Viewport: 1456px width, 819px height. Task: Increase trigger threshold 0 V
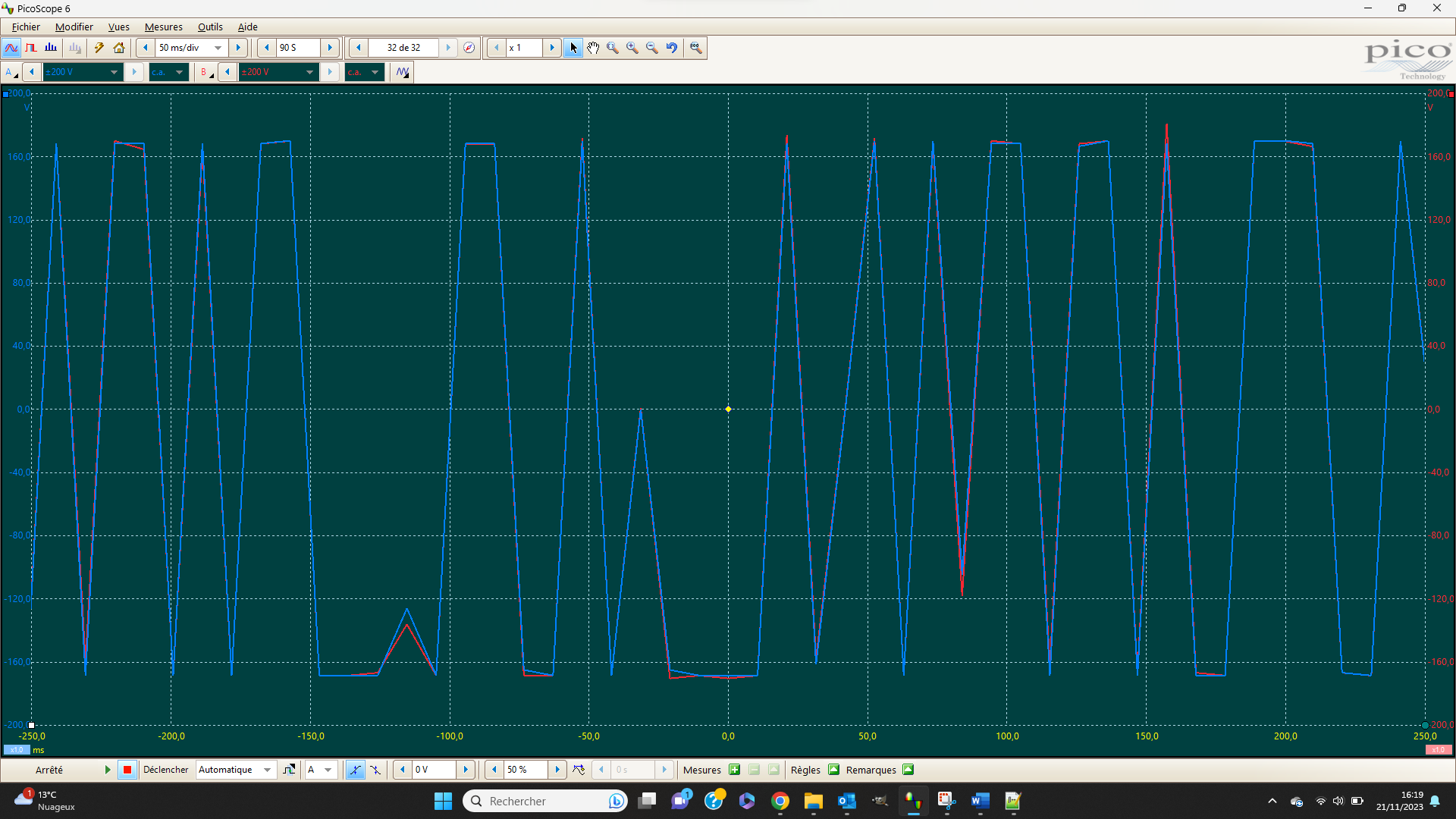coord(466,770)
